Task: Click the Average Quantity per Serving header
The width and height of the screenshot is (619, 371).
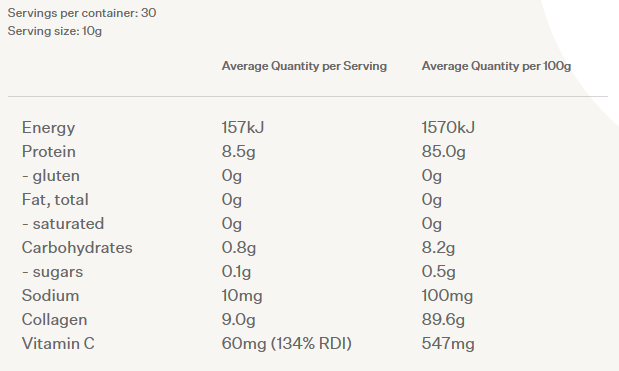Action: tap(304, 66)
